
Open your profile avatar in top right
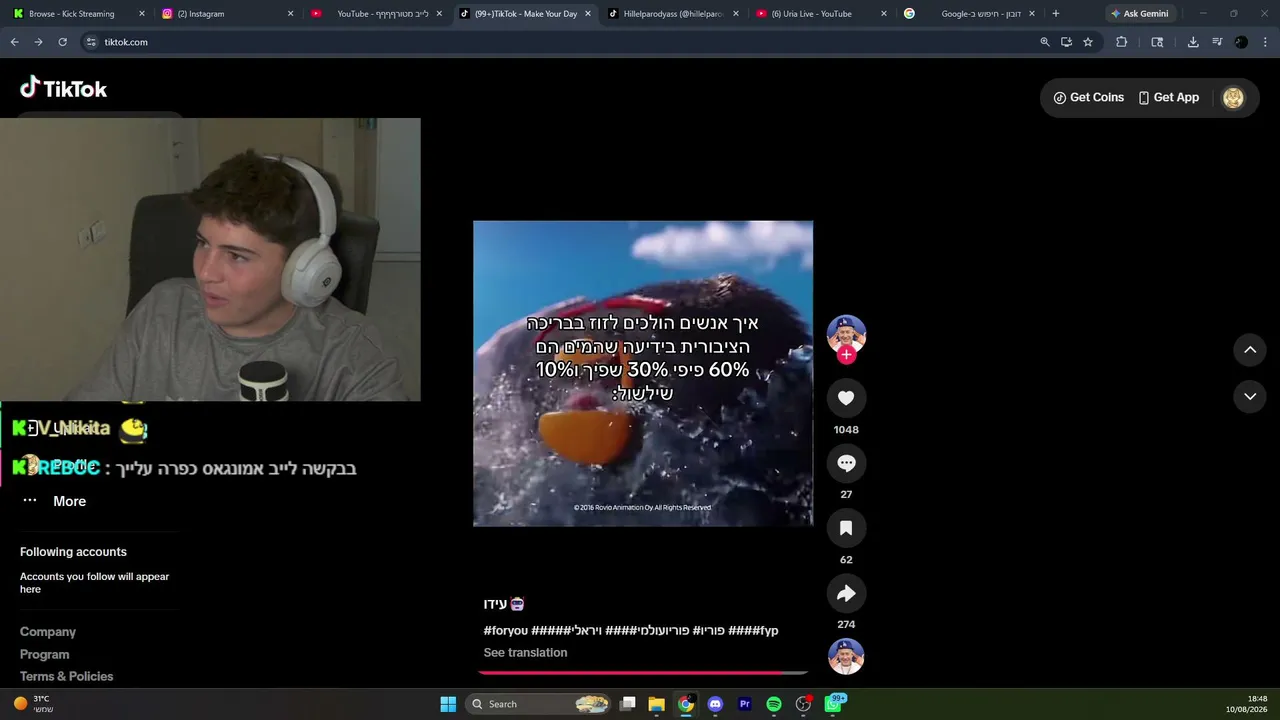pos(1233,97)
